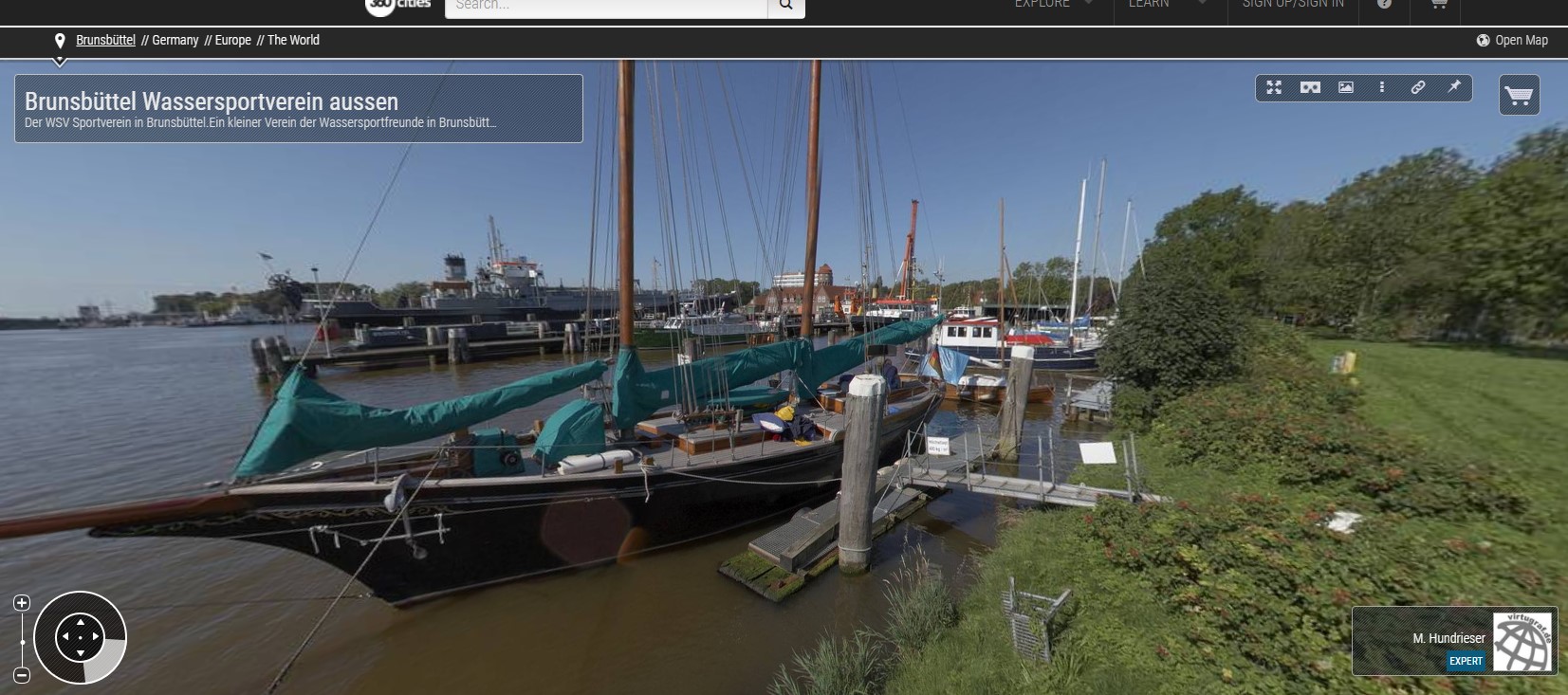
Task: Open the Sign Up/Sign In menu item
Action: click(1293, 5)
